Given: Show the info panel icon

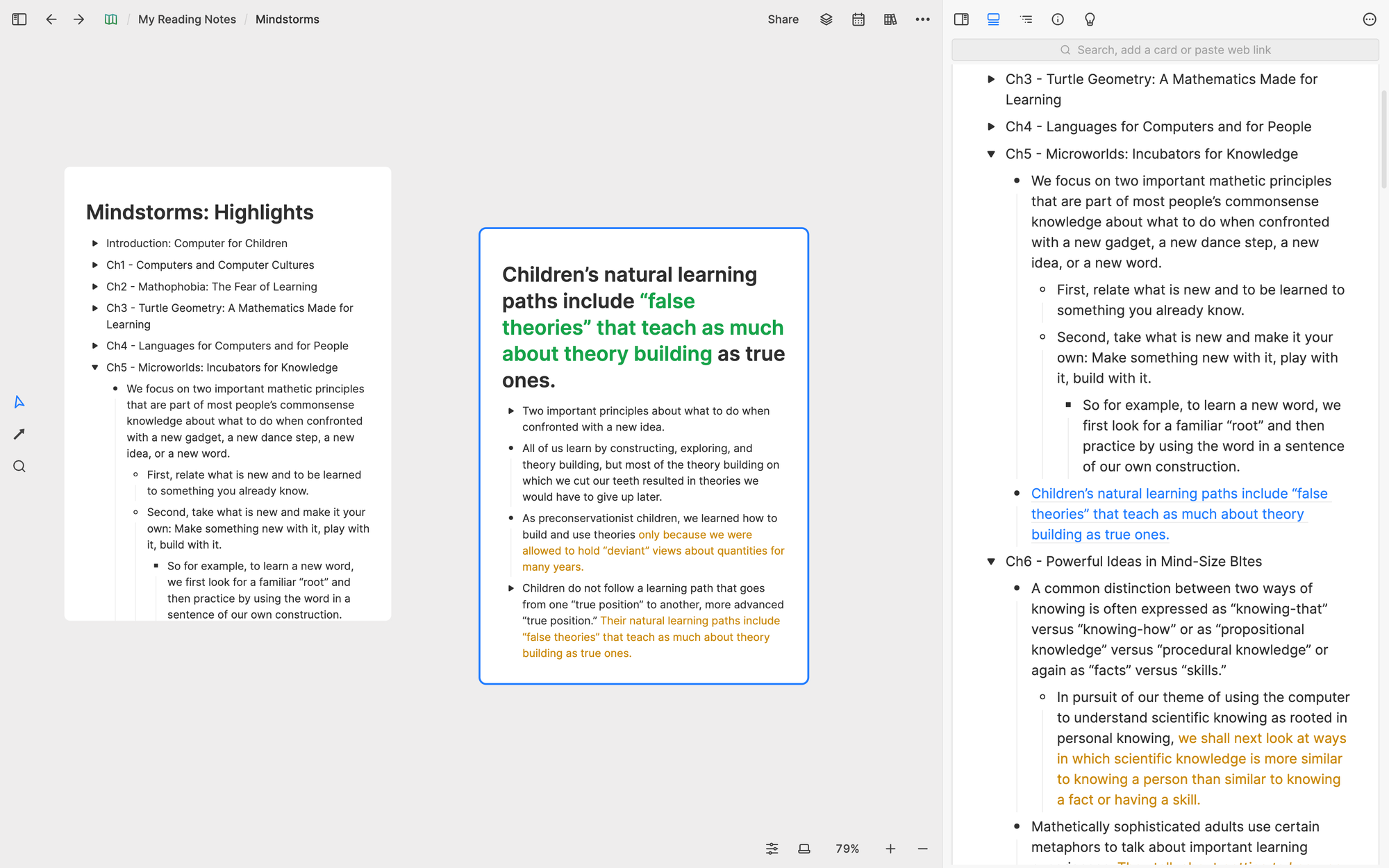Looking at the screenshot, I should (1058, 19).
